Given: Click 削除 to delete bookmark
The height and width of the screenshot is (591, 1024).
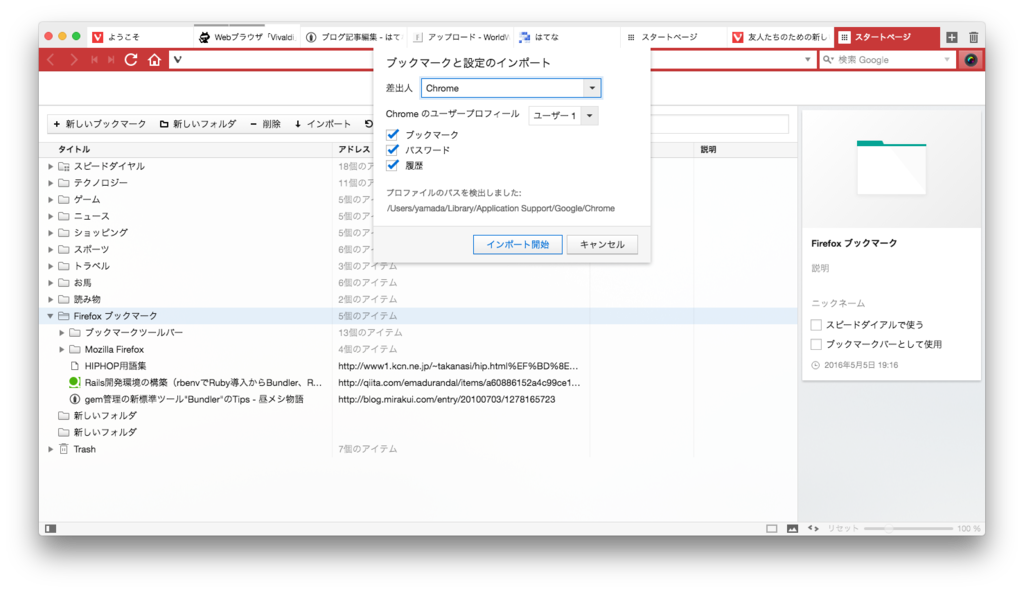Looking at the screenshot, I should tap(265, 124).
